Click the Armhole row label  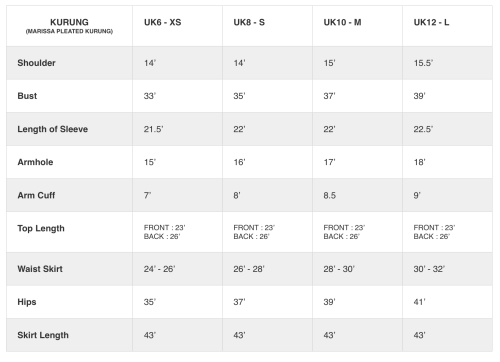(35, 162)
